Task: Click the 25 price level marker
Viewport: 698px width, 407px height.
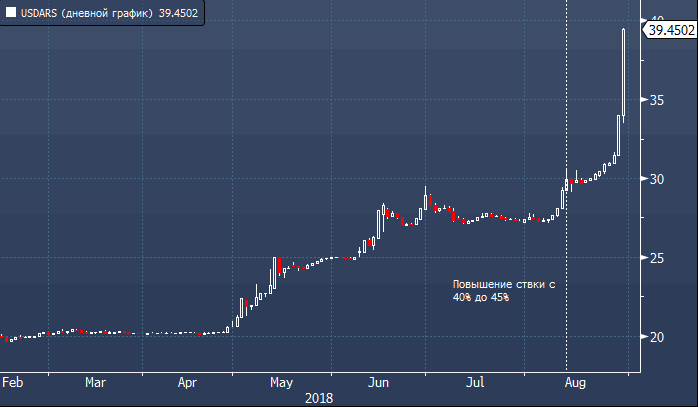Action: (657, 258)
